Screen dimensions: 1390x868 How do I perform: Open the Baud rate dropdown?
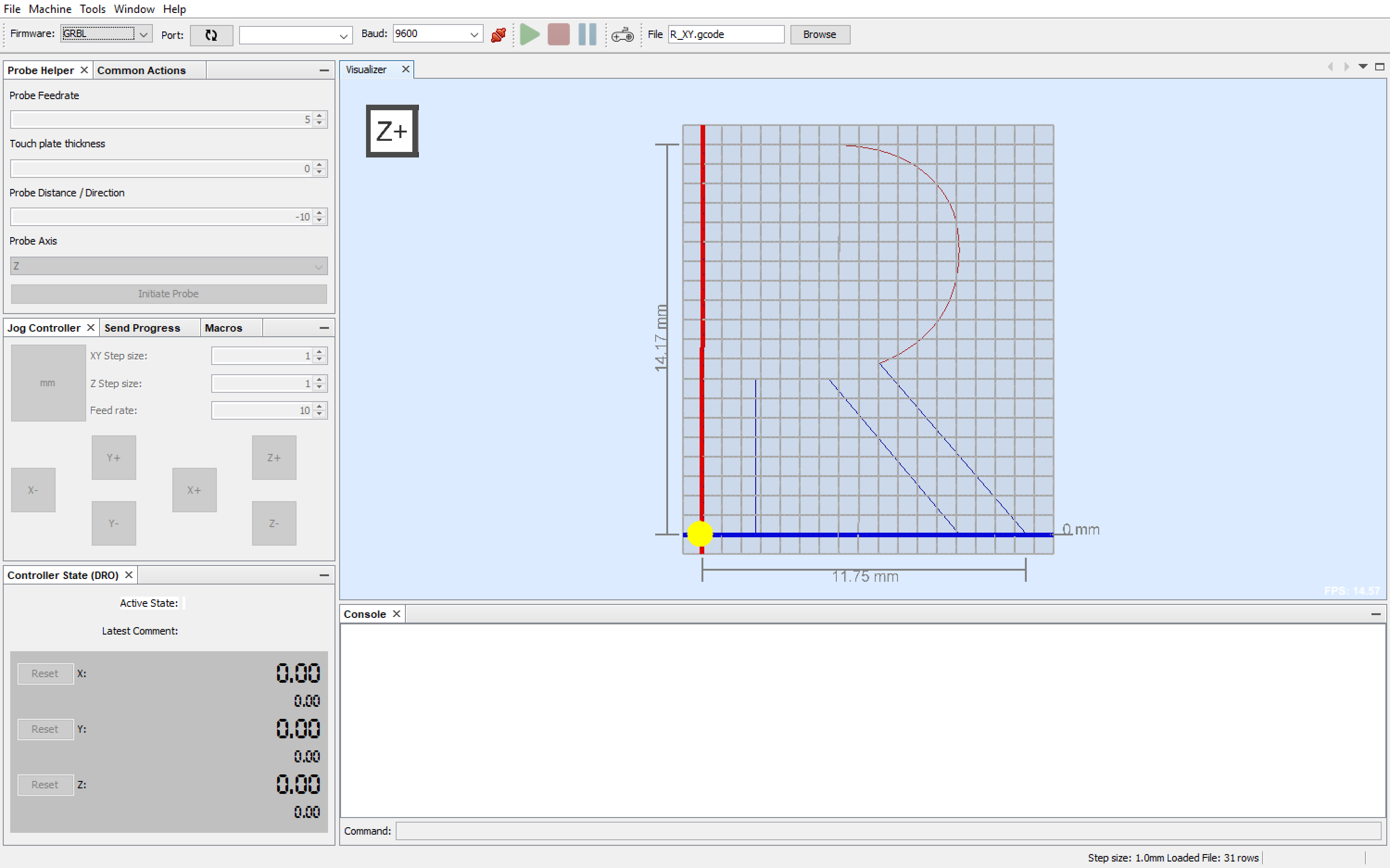(474, 34)
